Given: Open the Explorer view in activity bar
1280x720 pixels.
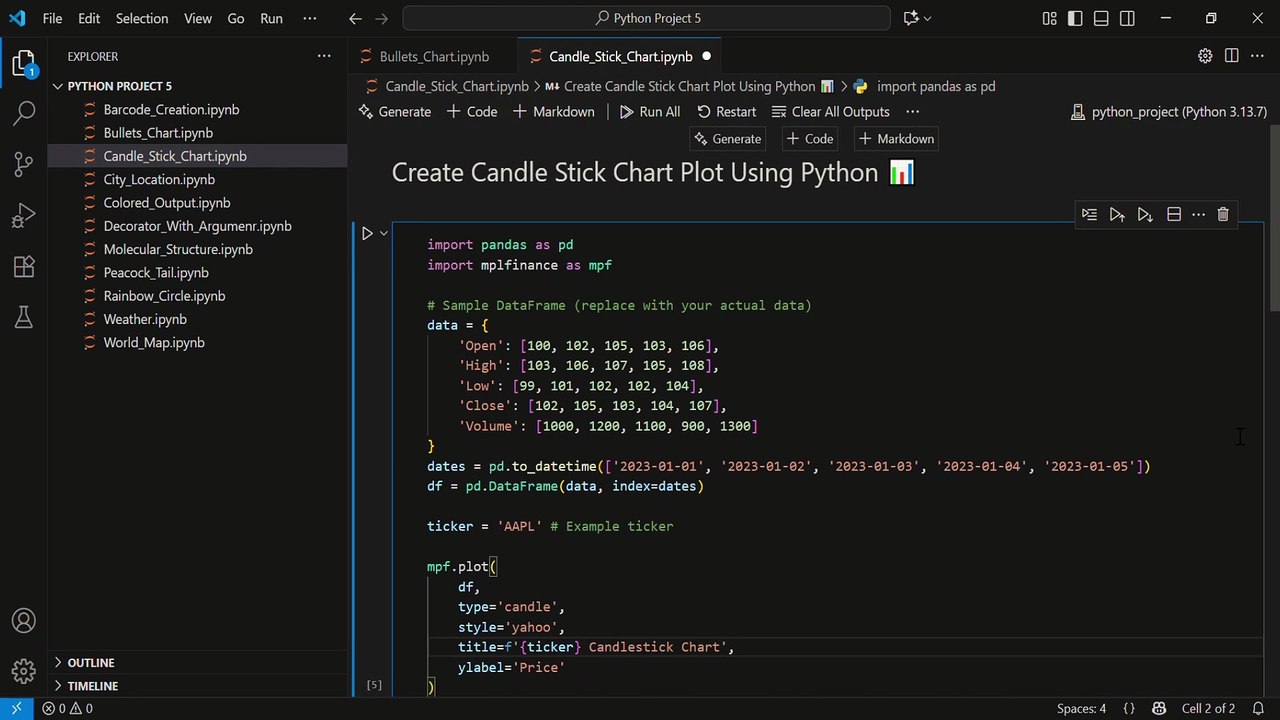Looking at the screenshot, I should [24, 65].
